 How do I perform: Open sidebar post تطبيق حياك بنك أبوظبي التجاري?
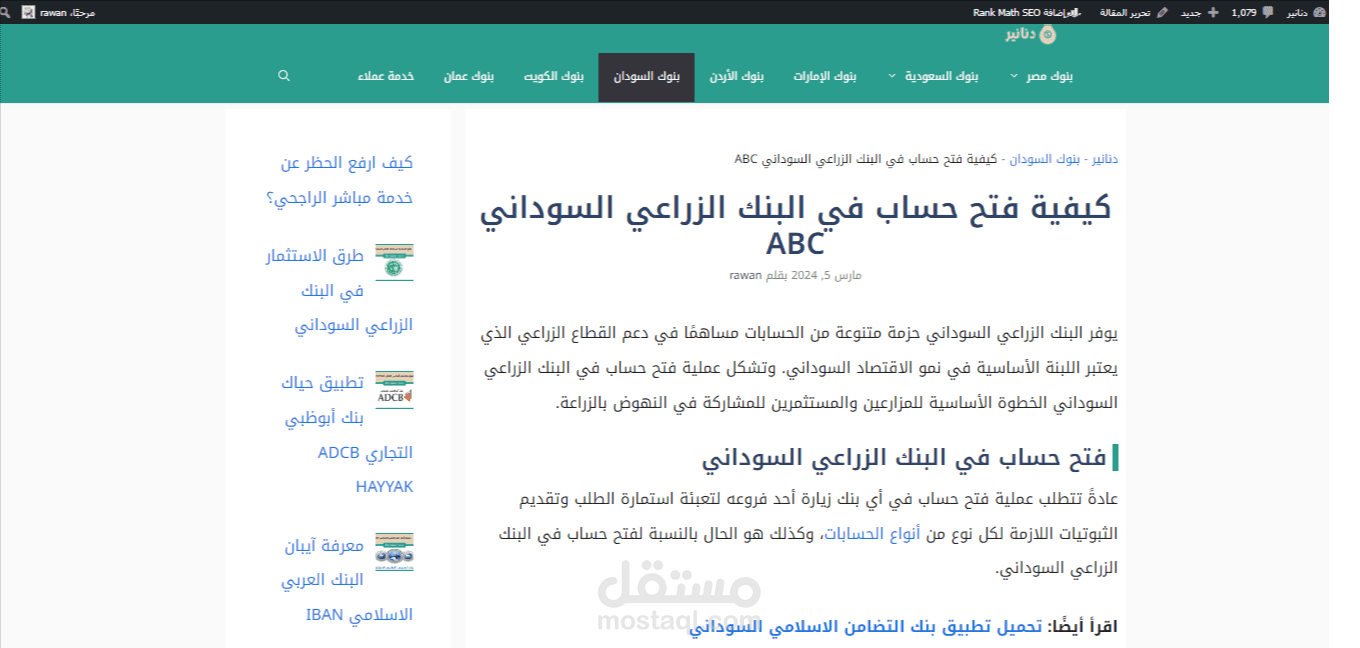pyautogui.click(x=349, y=435)
